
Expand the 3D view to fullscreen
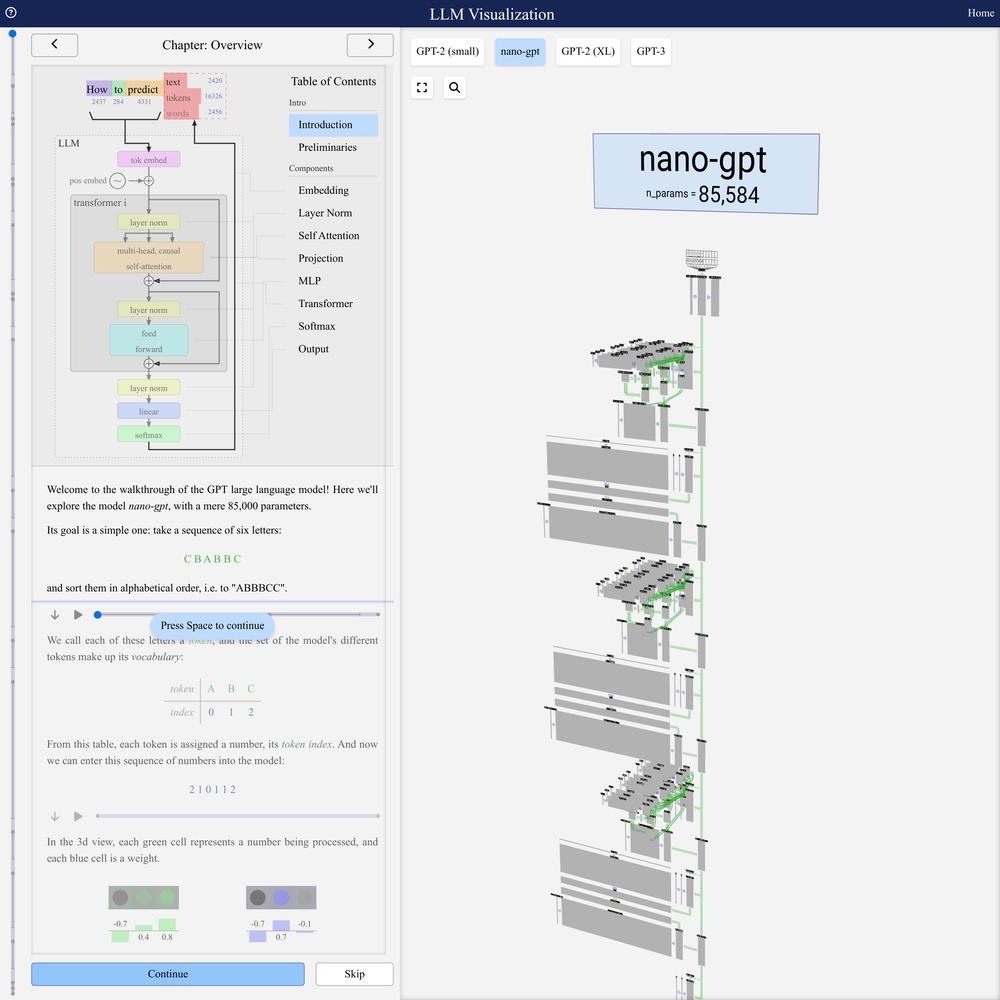[422, 87]
